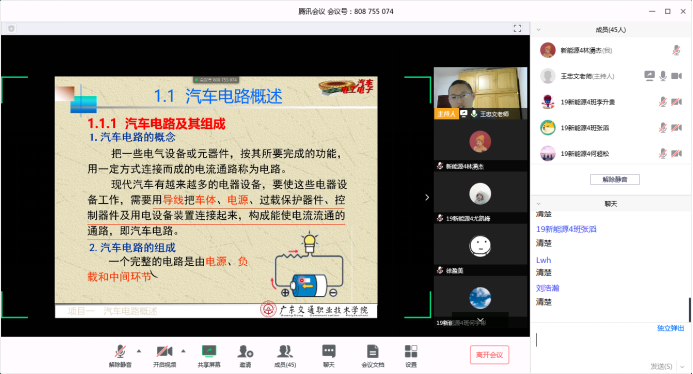693x374 pixels.
Task: Open the Invite (邀请) icon
Action: coord(245,351)
